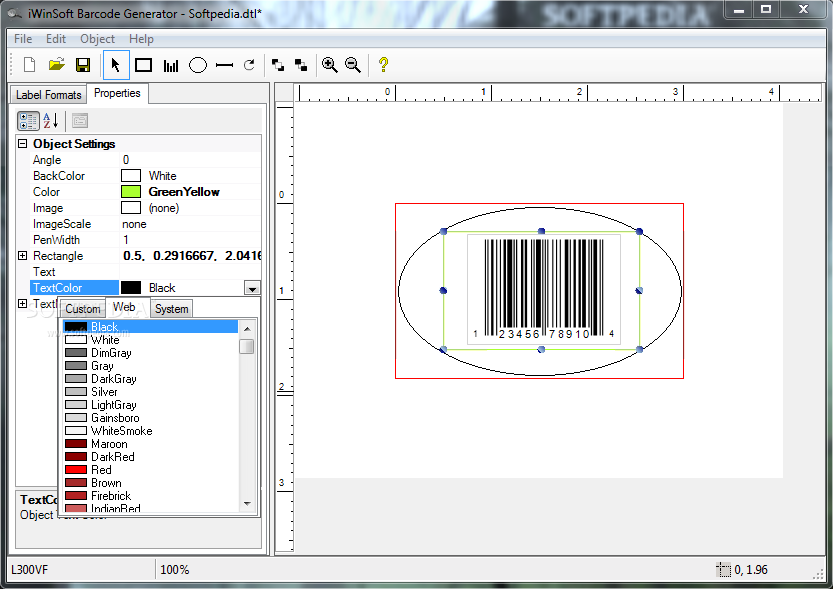Click the left-middle selection handle
The height and width of the screenshot is (589, 833).
(443, 291)
